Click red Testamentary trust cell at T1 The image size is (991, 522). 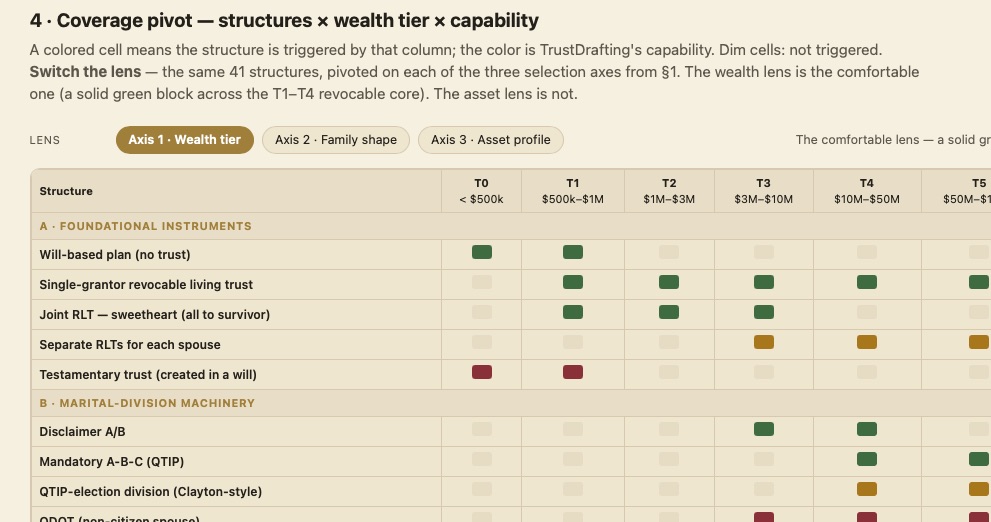pyautogui.click(x=573, y=372)
